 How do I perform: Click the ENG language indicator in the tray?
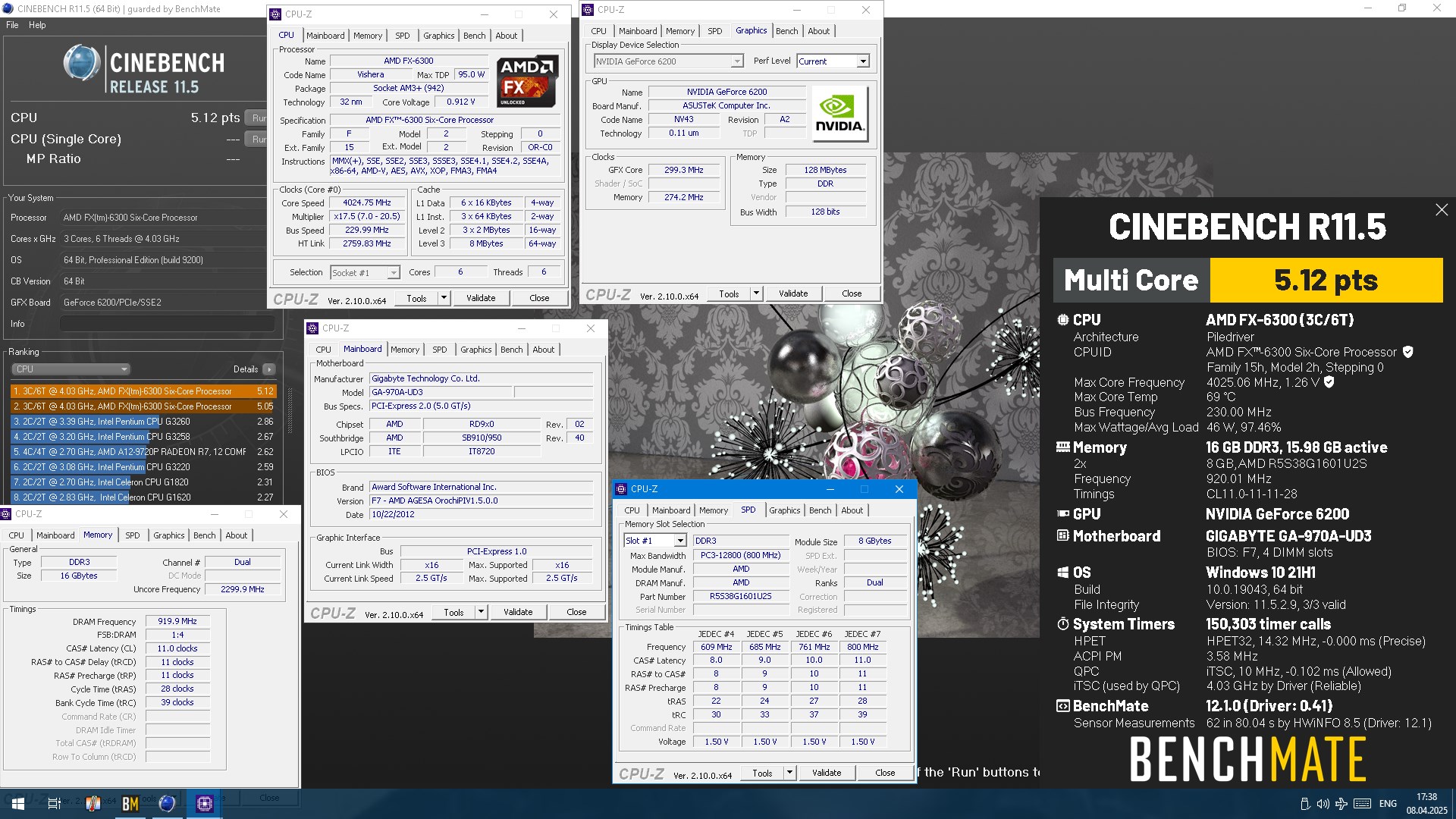(1388, 804)
